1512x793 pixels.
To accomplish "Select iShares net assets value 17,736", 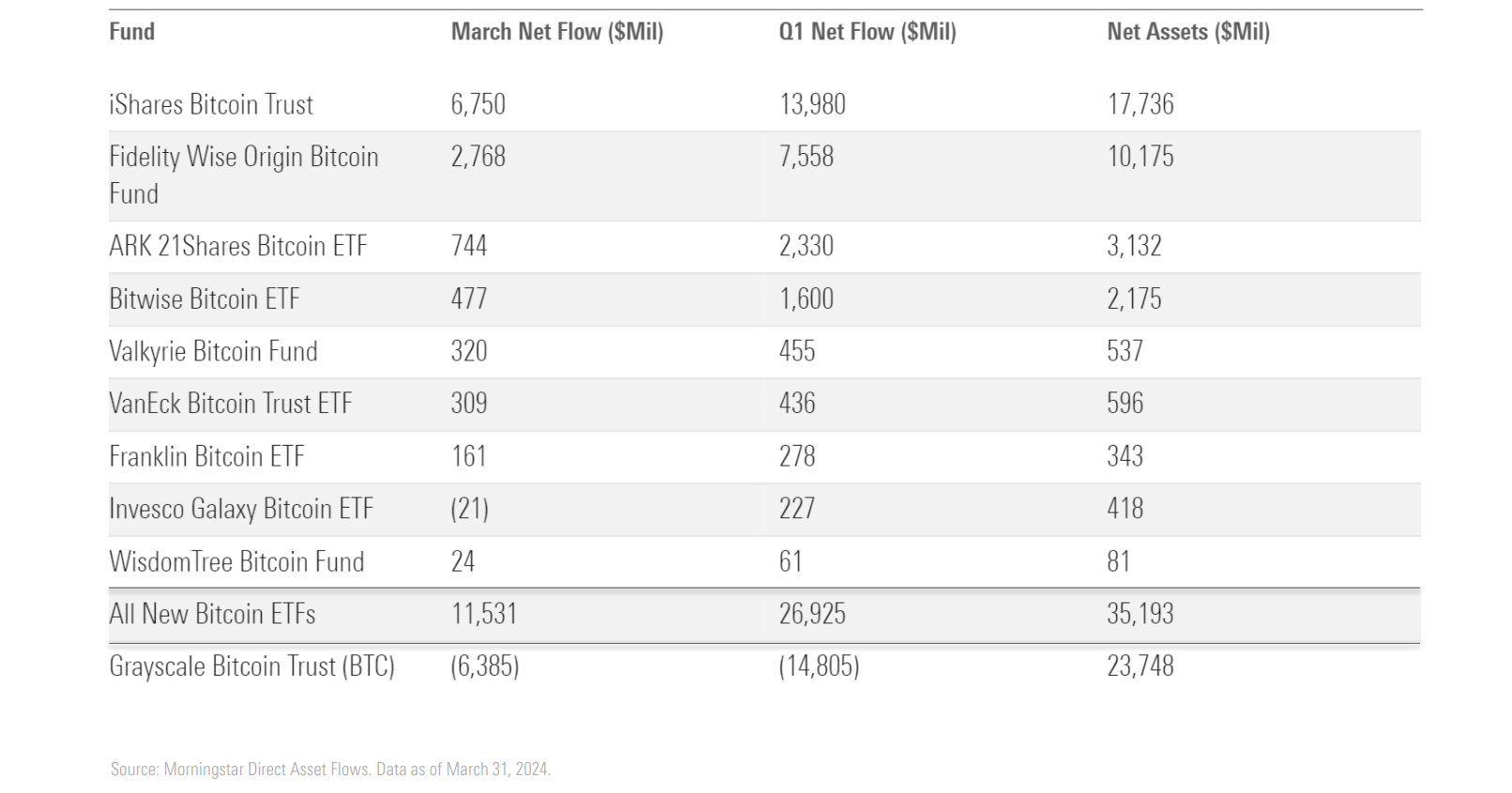I will pos(1141,104).
